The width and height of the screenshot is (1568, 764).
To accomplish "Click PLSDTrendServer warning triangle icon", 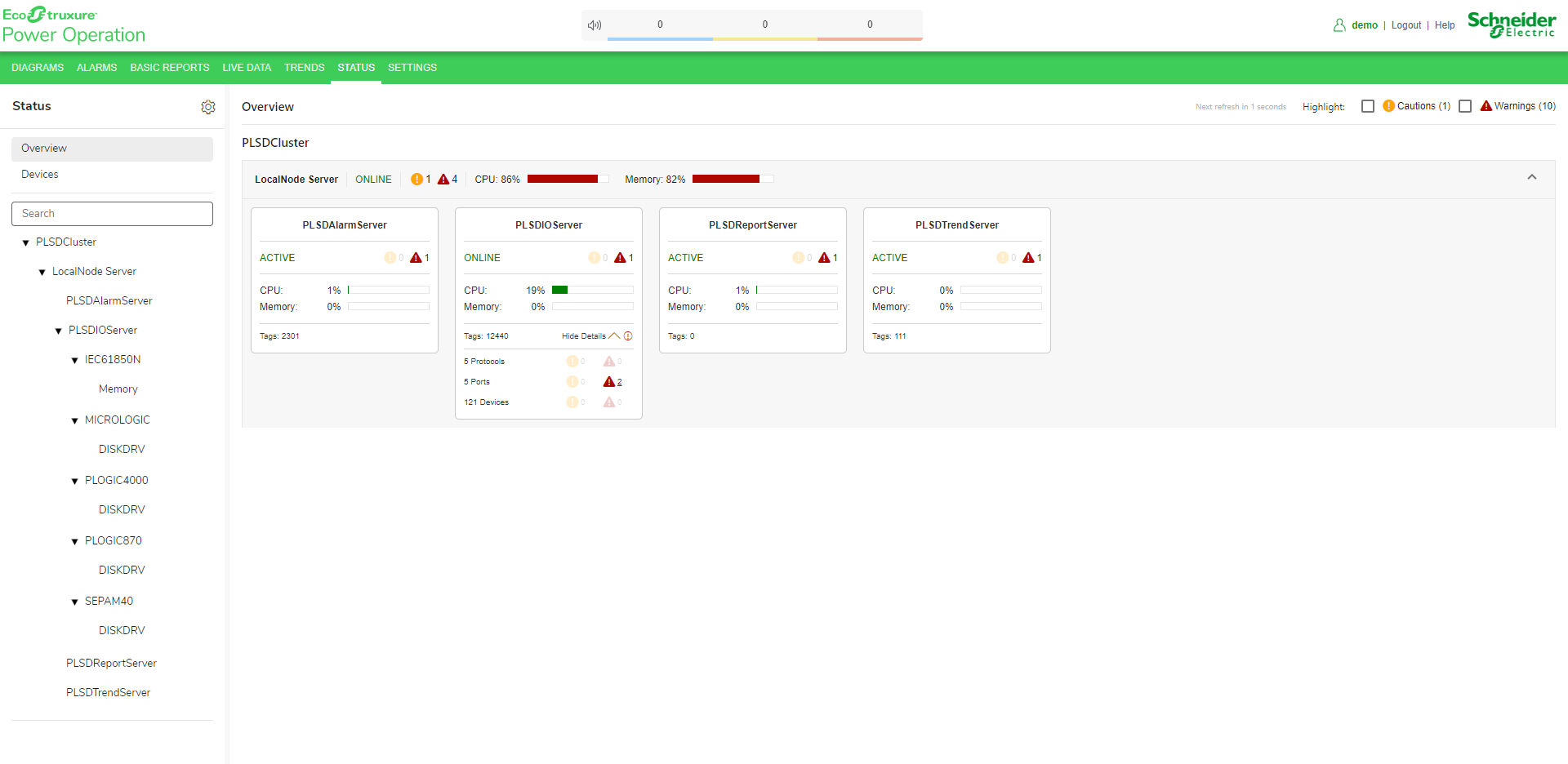I will (x=1028, y=258).
